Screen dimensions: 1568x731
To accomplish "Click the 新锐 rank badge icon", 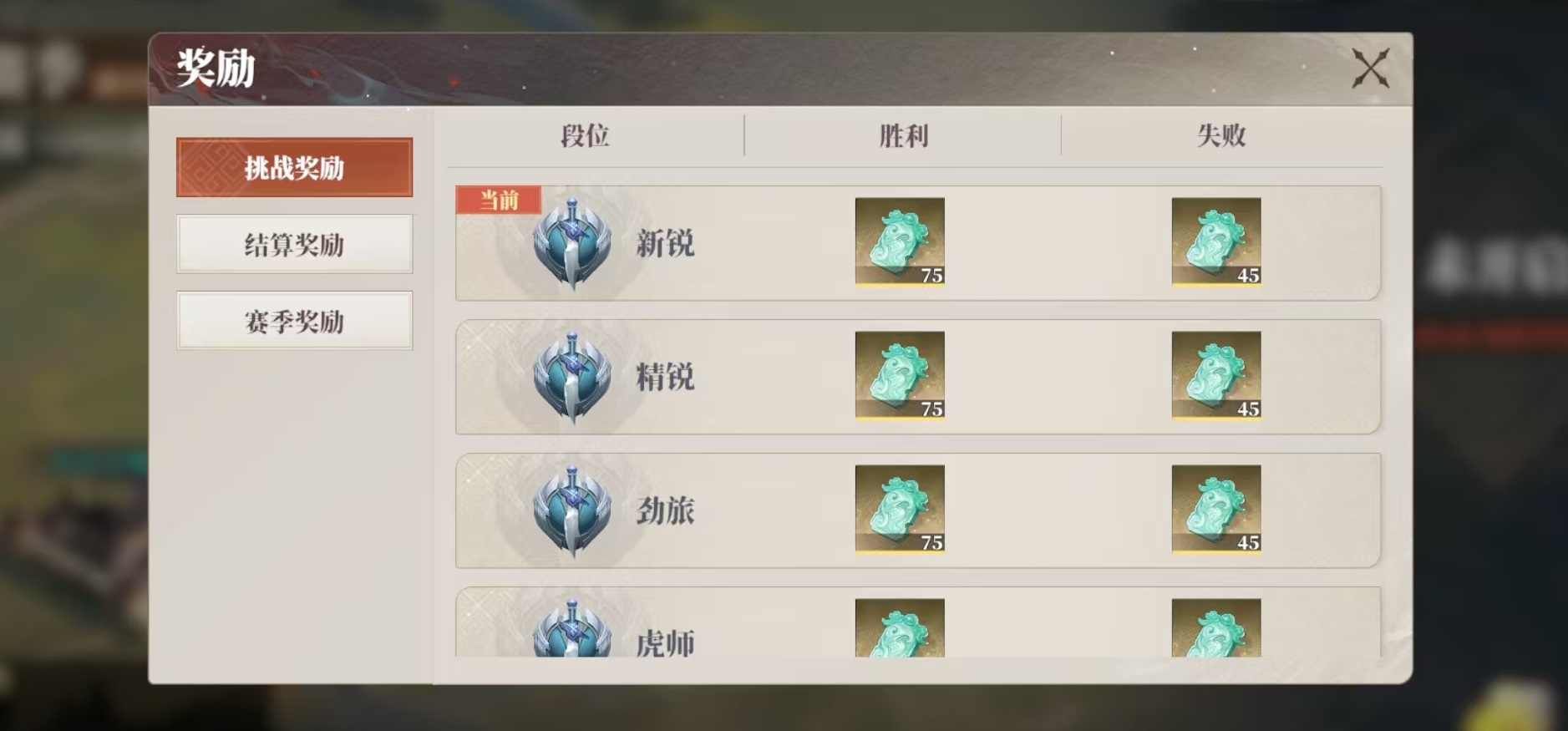I will click(x=572, y=245).
